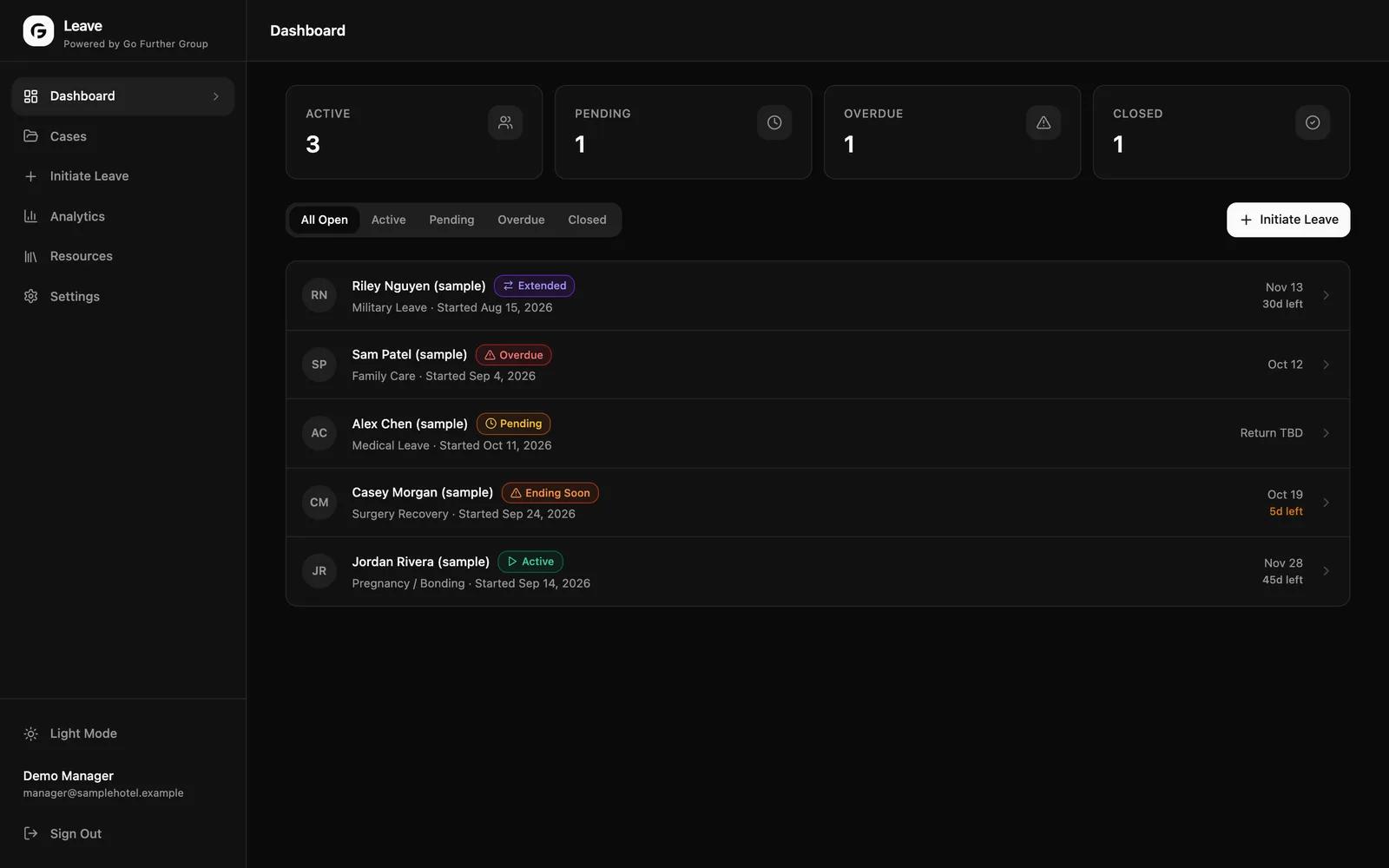
Task: Click the warning triangle icon on Overdue card
Action: click(x=1043, y=122)
